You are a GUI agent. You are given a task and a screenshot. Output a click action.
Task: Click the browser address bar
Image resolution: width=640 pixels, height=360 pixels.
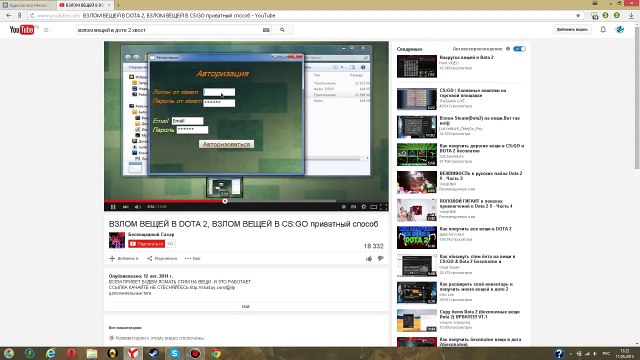(x=302, y=16)
